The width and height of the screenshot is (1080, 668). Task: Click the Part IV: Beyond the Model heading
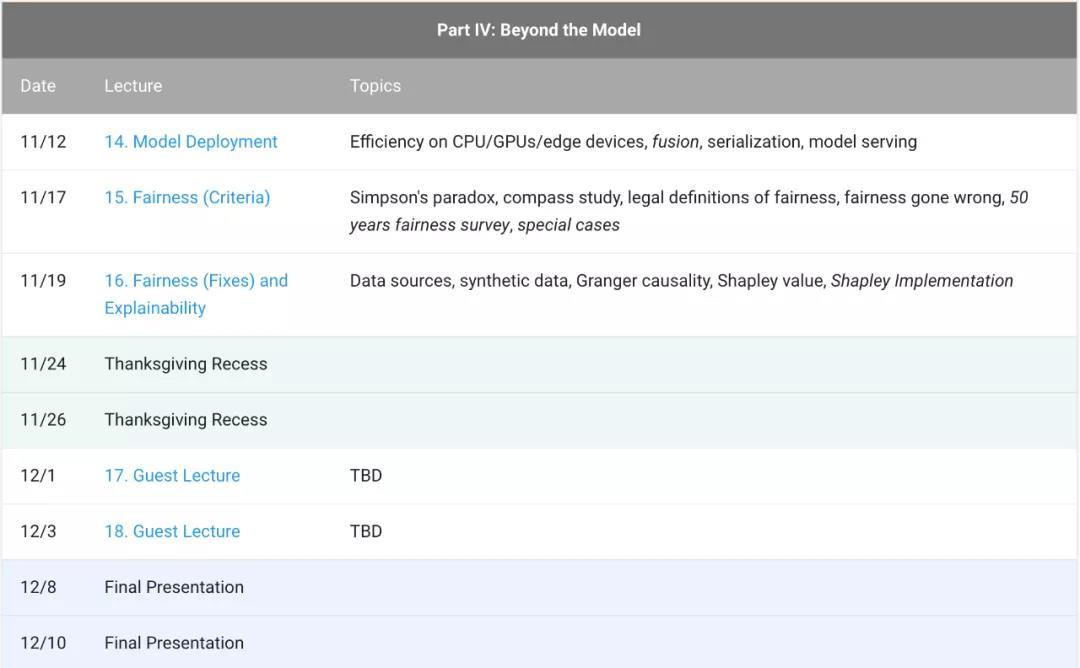539,30
